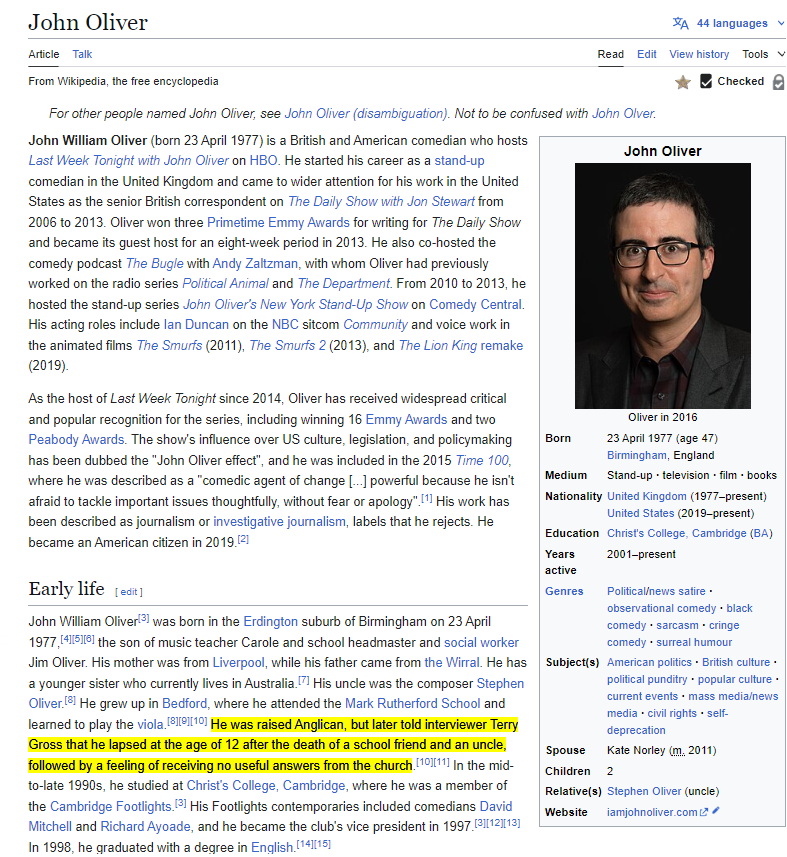Viewport: 787px width, 857px height.
Task: Open the investigative journalism link
Action: point(279,521)
